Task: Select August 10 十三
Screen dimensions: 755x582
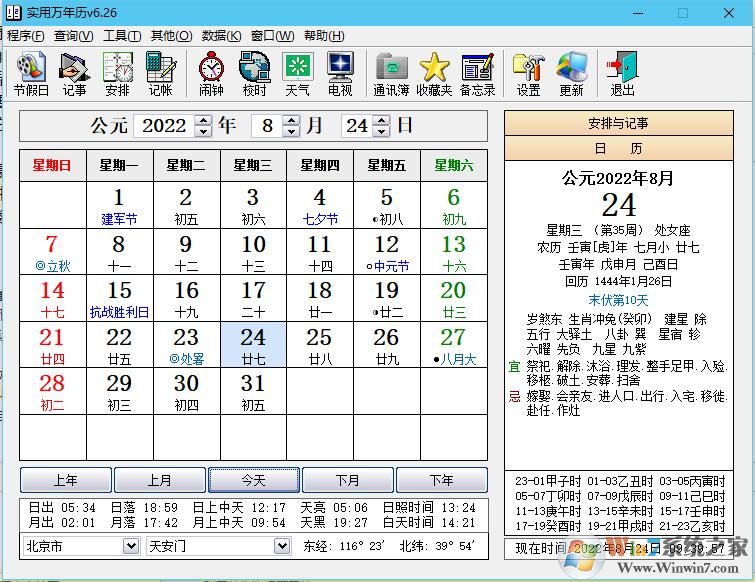Action: click(253, 252)
